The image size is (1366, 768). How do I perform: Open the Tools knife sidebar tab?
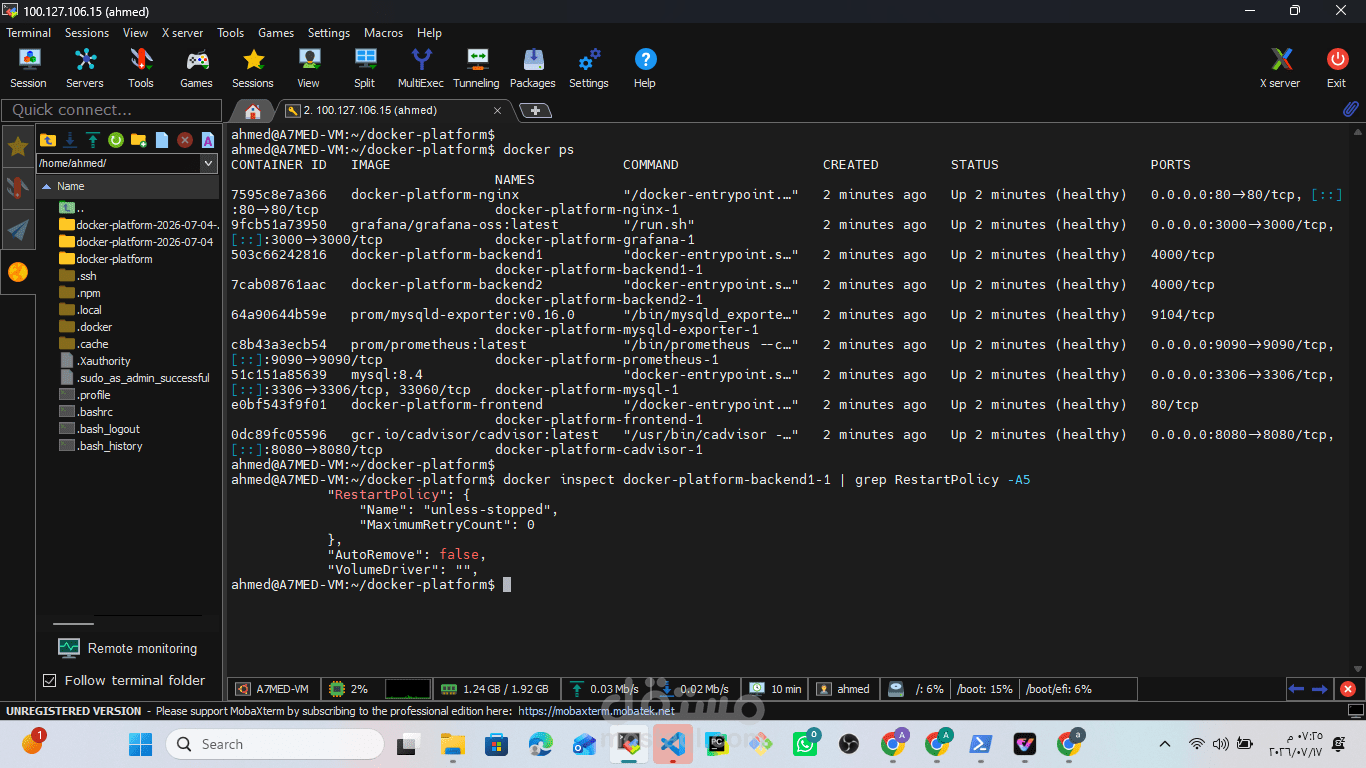tap(18, 188)
